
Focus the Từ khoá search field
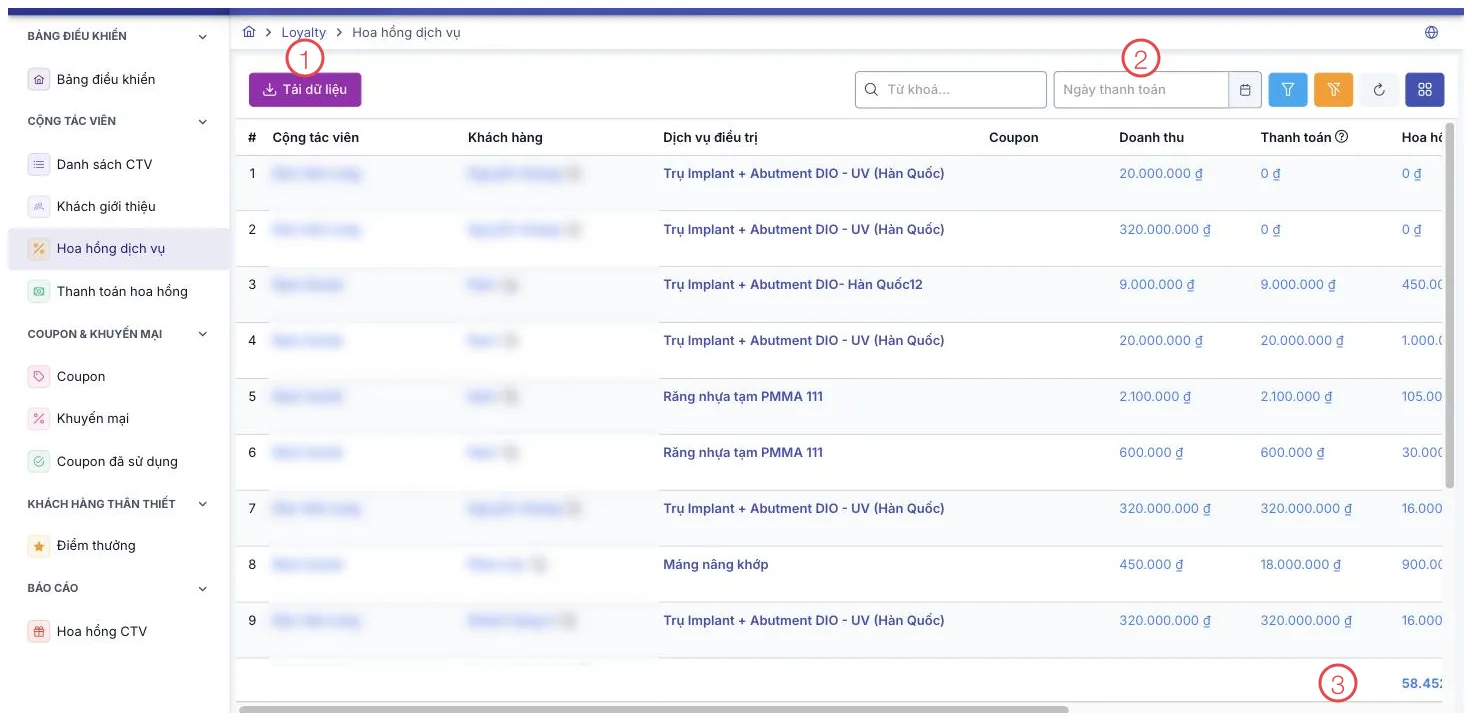coord(951,90)
